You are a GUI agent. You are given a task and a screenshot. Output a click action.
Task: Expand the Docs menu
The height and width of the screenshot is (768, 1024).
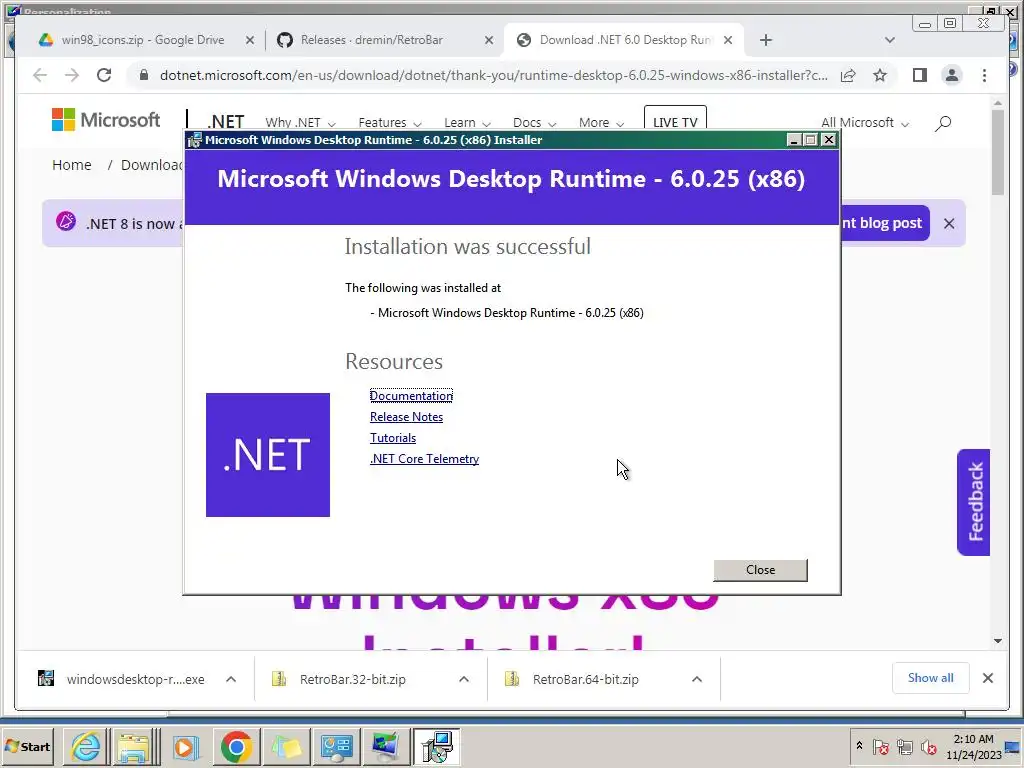click(534, 123)
